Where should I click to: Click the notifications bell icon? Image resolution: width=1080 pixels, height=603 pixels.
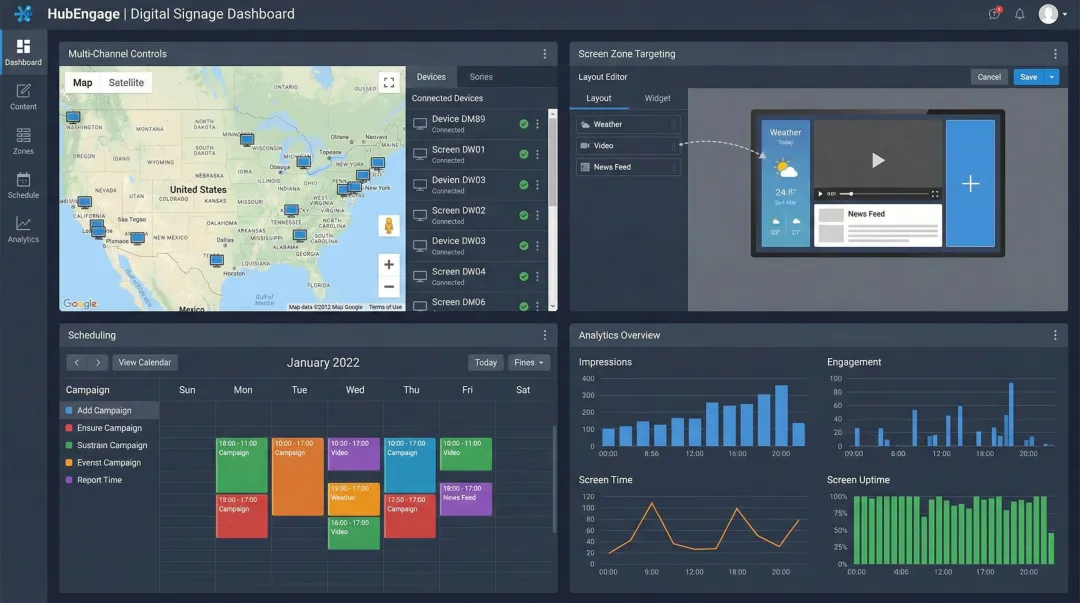pyautogui.click(x=1018, y=13)
